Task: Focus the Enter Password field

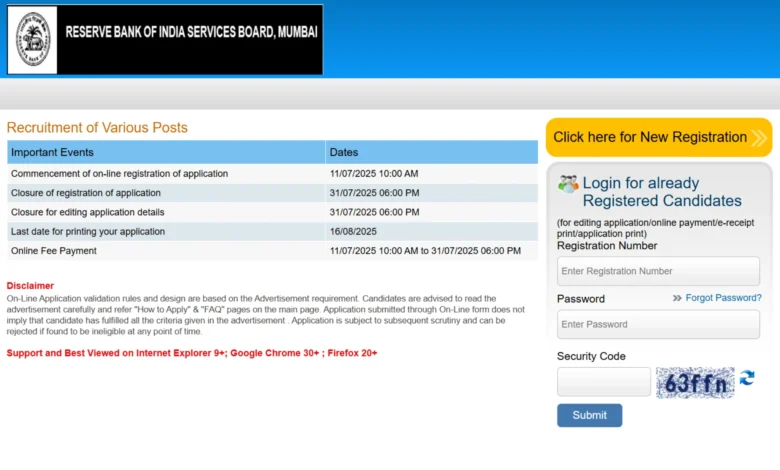Action: (x=658, y=324)
